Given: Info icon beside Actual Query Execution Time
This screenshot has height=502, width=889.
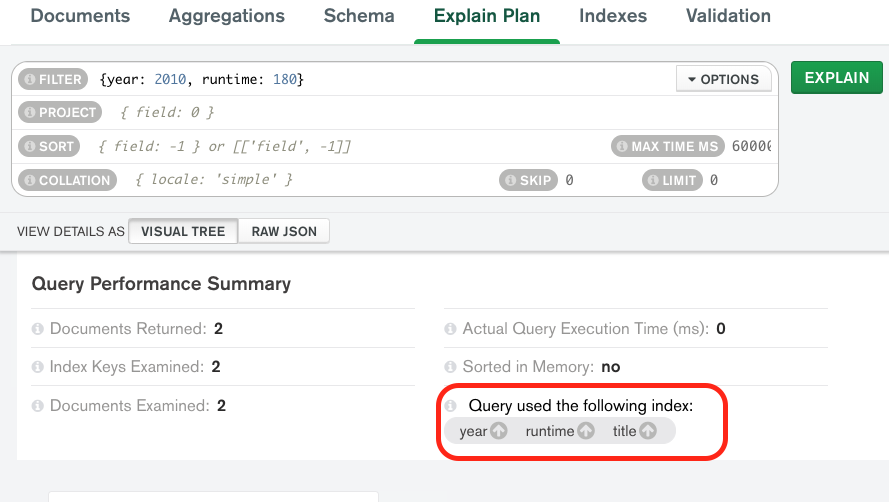Looking at the screenshot, I should [450, 329].
